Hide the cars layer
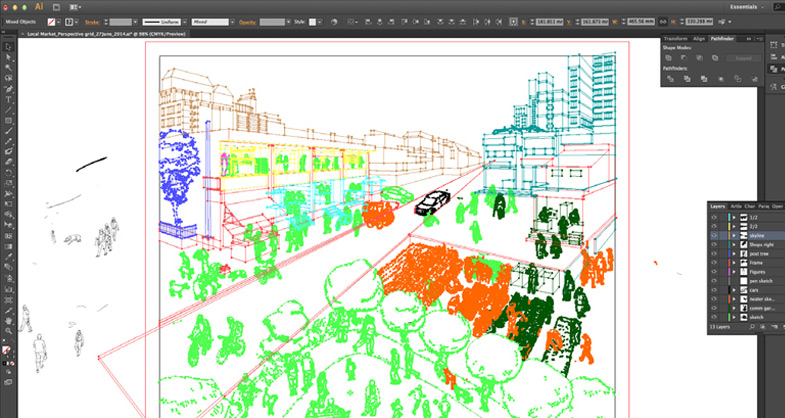Image resolution: width=785 pixels, height=418 pixels. click(x=714, y=290)
